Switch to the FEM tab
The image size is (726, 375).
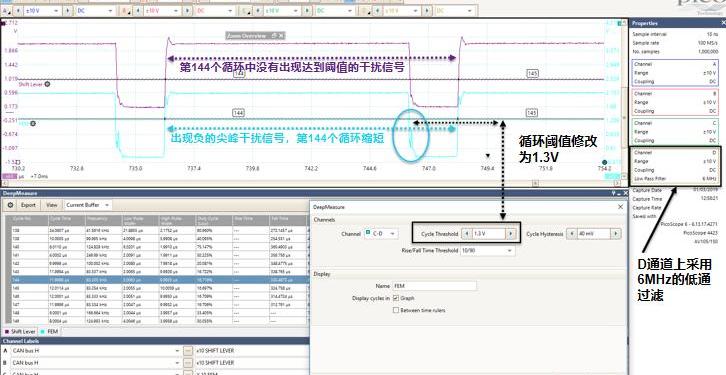[x=51, y=331]
